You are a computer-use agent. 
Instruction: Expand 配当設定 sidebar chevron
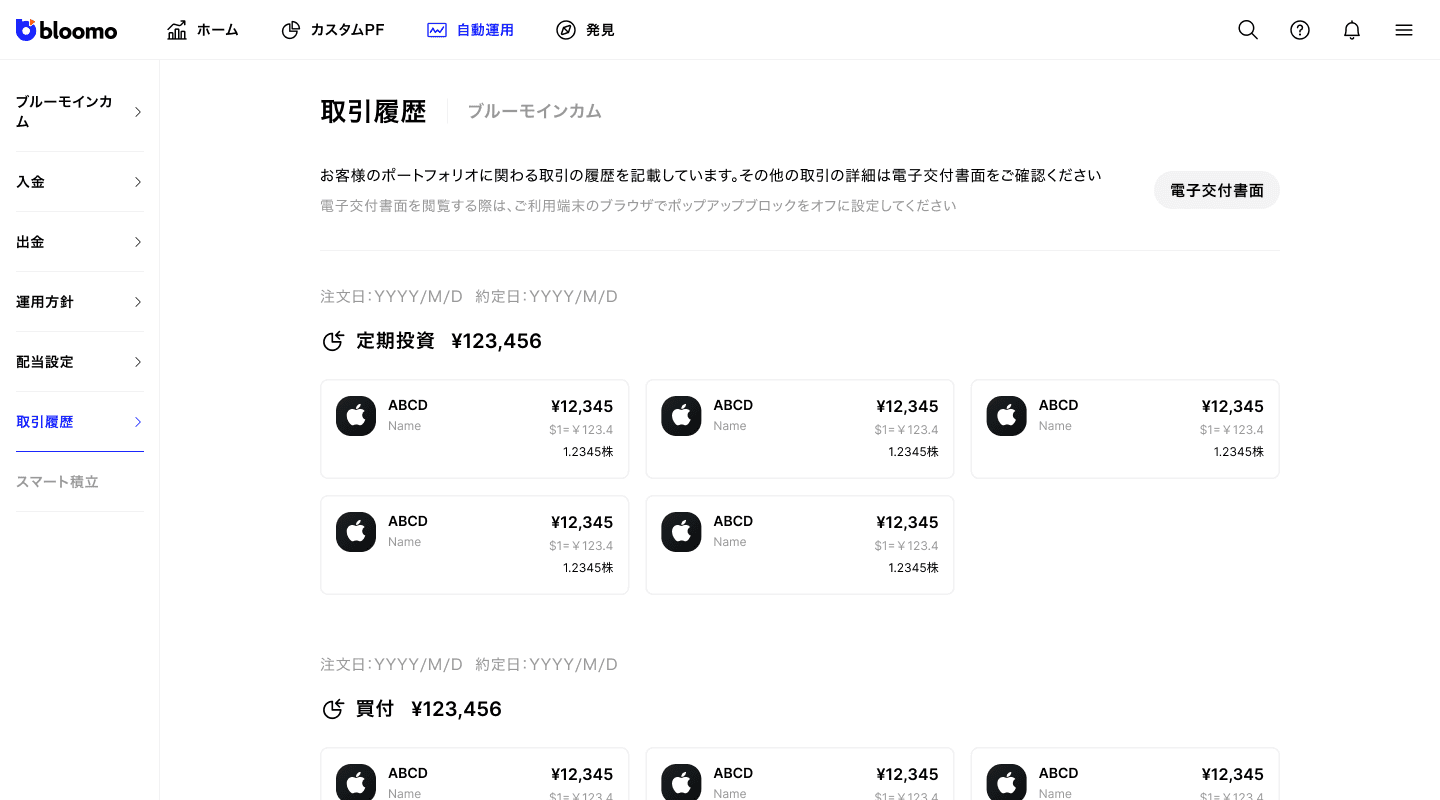(x=138, y=362)
